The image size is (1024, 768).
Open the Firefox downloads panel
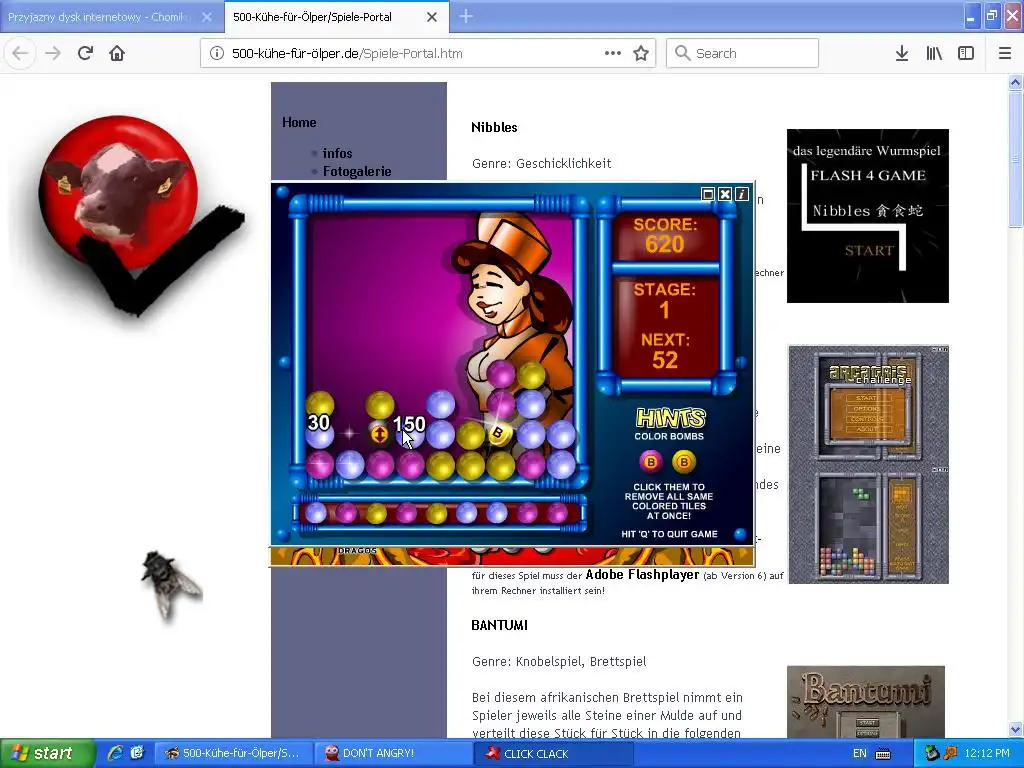[902, 54]
